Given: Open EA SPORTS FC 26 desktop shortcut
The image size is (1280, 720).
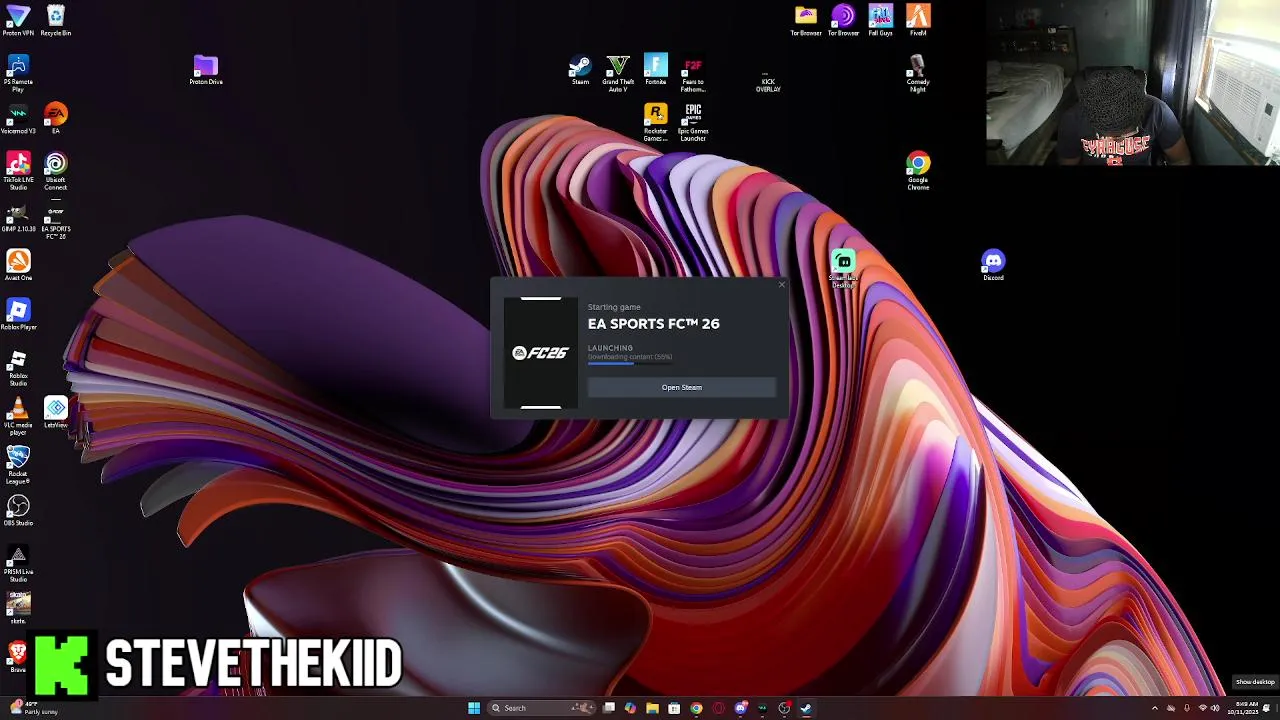Looking at the screenshot, I should click(55, 221).
